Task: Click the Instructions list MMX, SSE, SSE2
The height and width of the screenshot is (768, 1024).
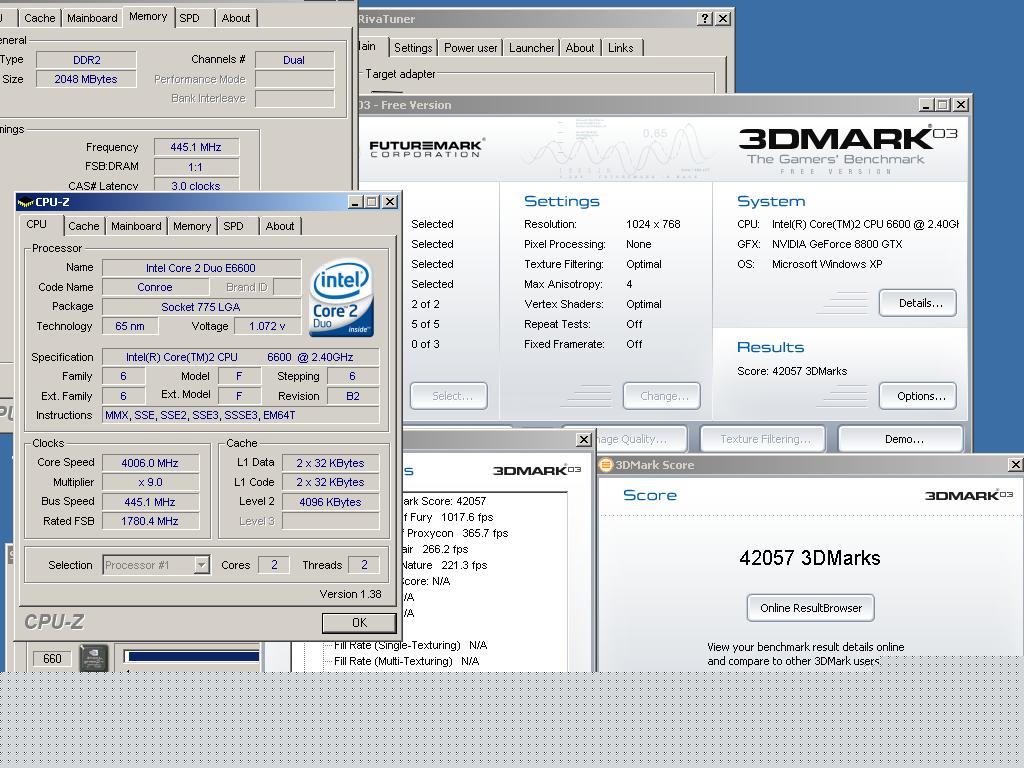Action: click(240, 415)
